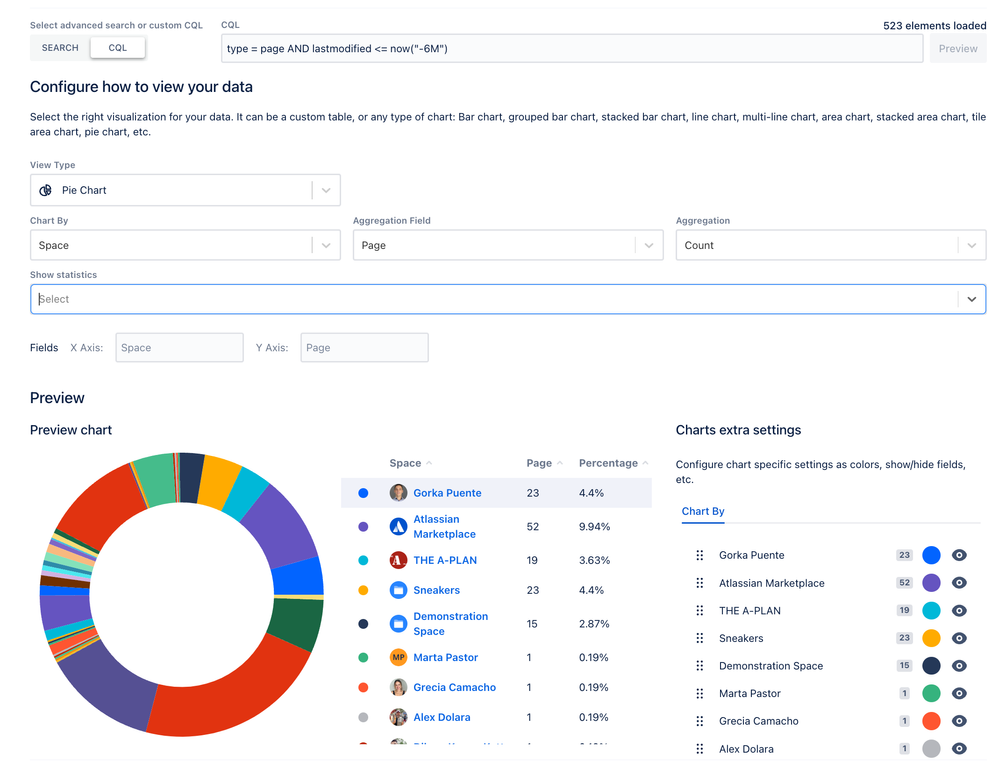This screenshot has height=767, width=999.
Task: Click orange legend dot for Sneakers
Action: 363,591
